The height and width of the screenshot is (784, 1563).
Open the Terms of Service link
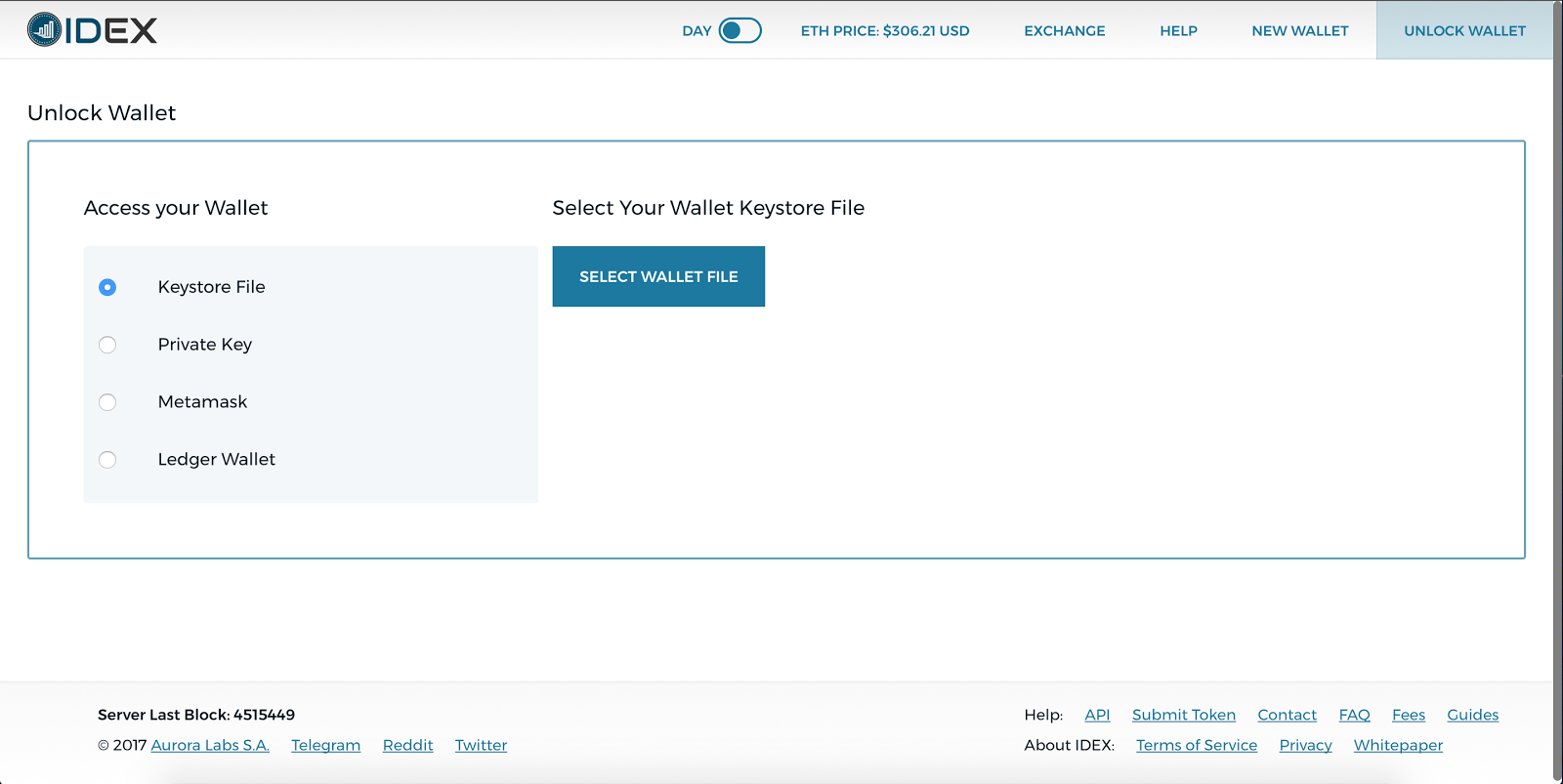tap(1197, 745)
